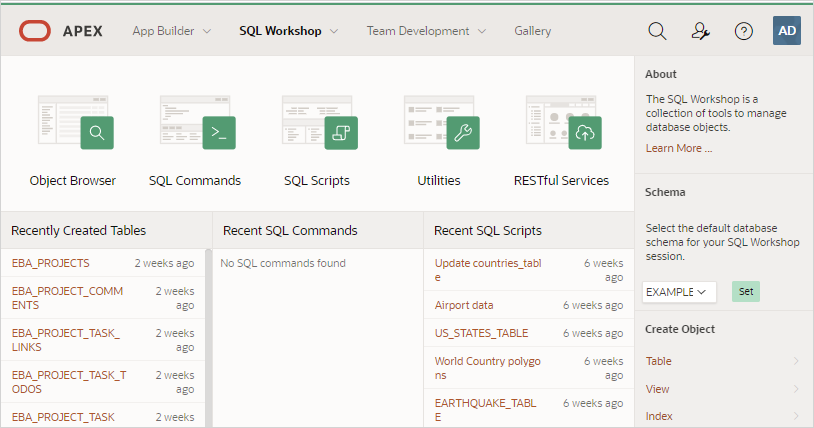Click the Oracle APEX logo
814x428 pixels.
coord(61,31)
